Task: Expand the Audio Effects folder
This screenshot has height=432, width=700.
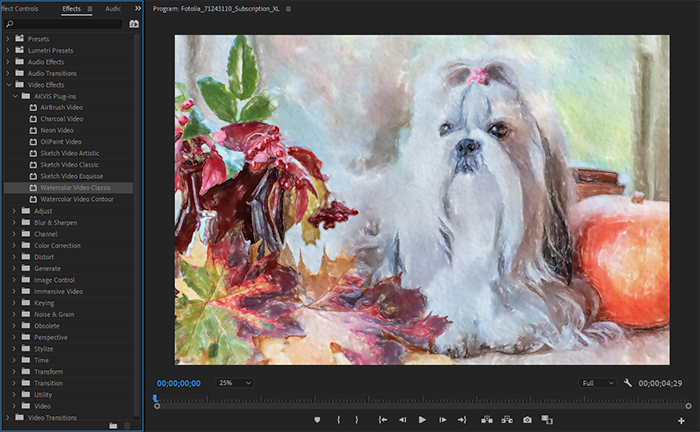Action: [9, 62]
